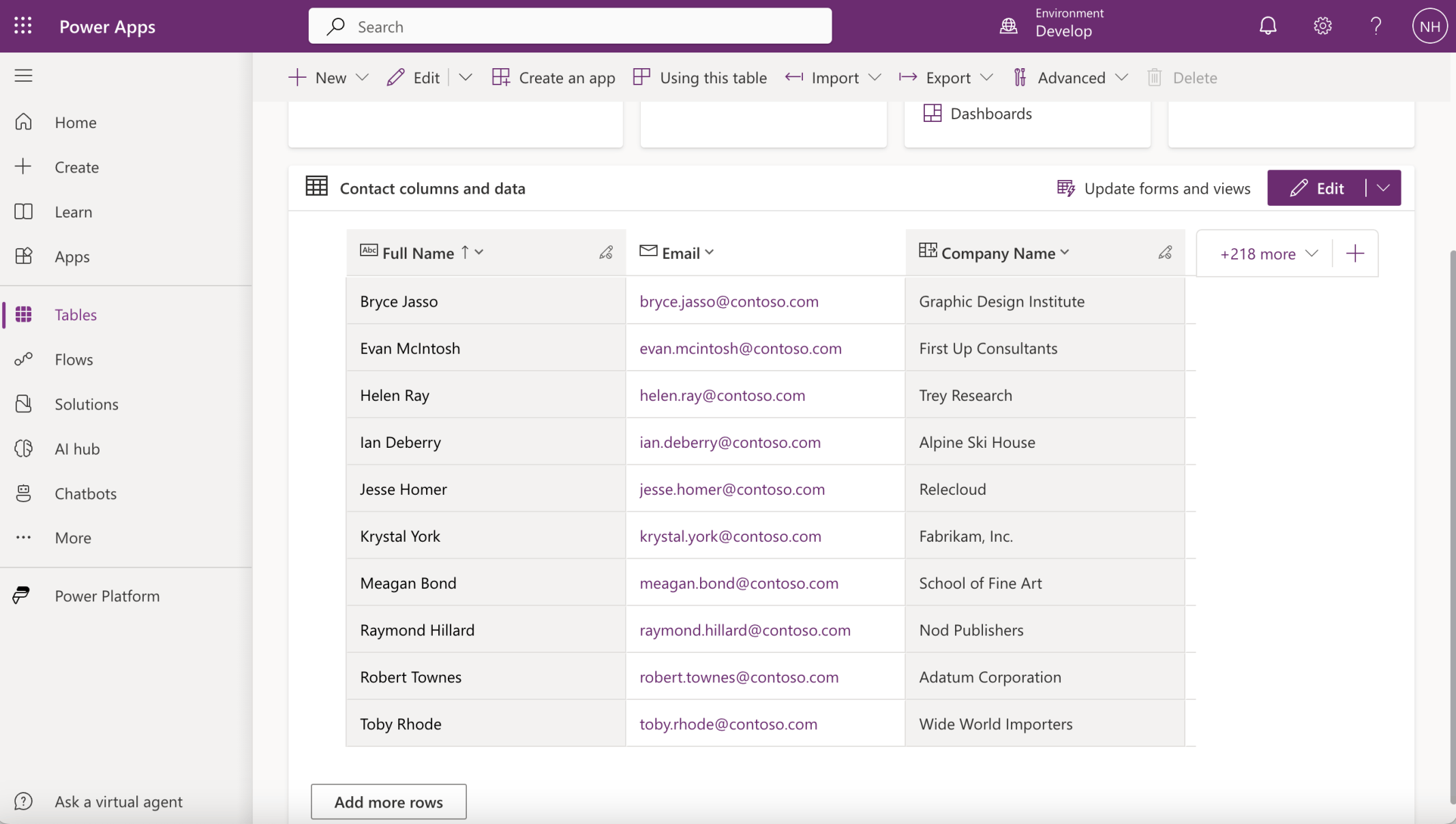
Task: Expand the purple Edit button's dropdown arrow
Action: [1383, 188]
